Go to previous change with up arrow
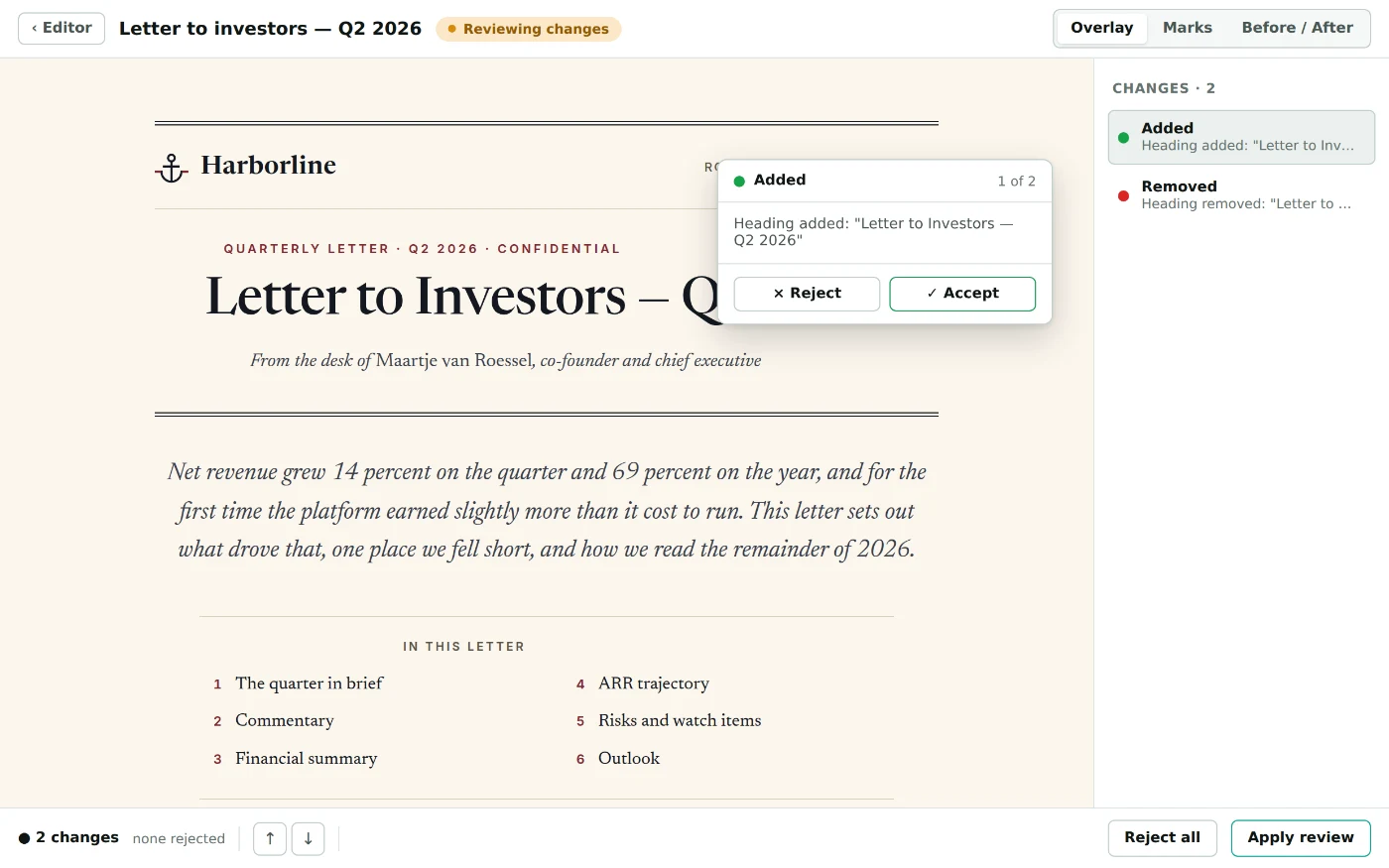This screenshot has width=1389, height=868. (x=270, y=838)
